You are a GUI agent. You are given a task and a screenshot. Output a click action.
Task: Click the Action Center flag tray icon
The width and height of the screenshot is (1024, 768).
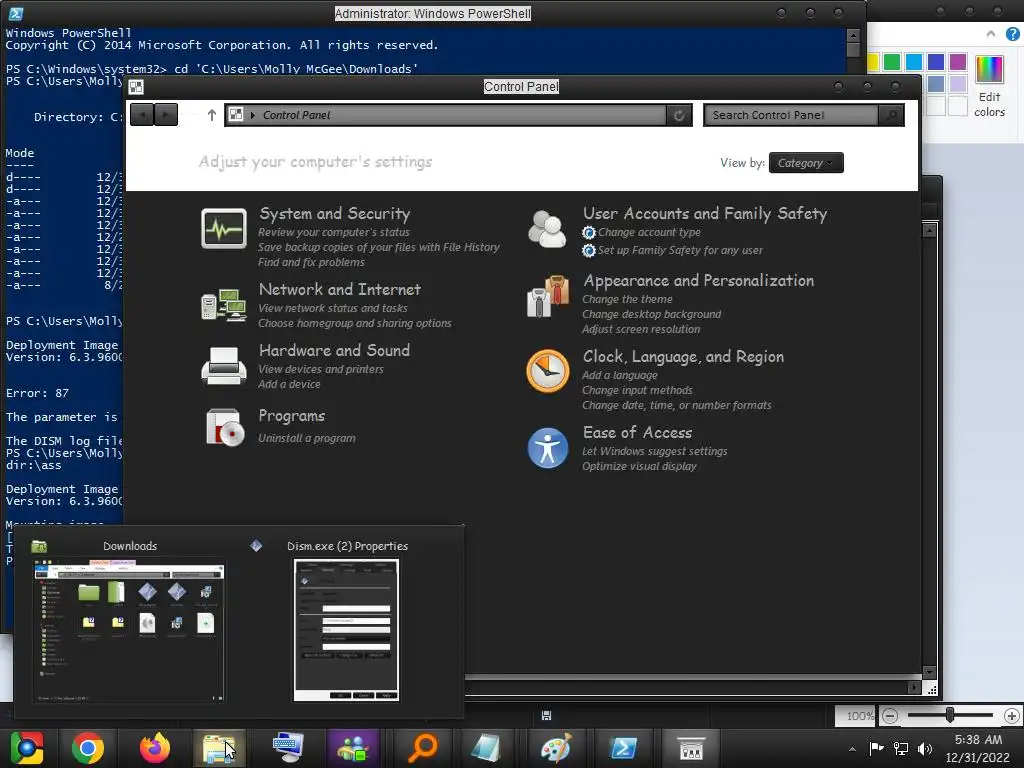[x=876, y=748]
